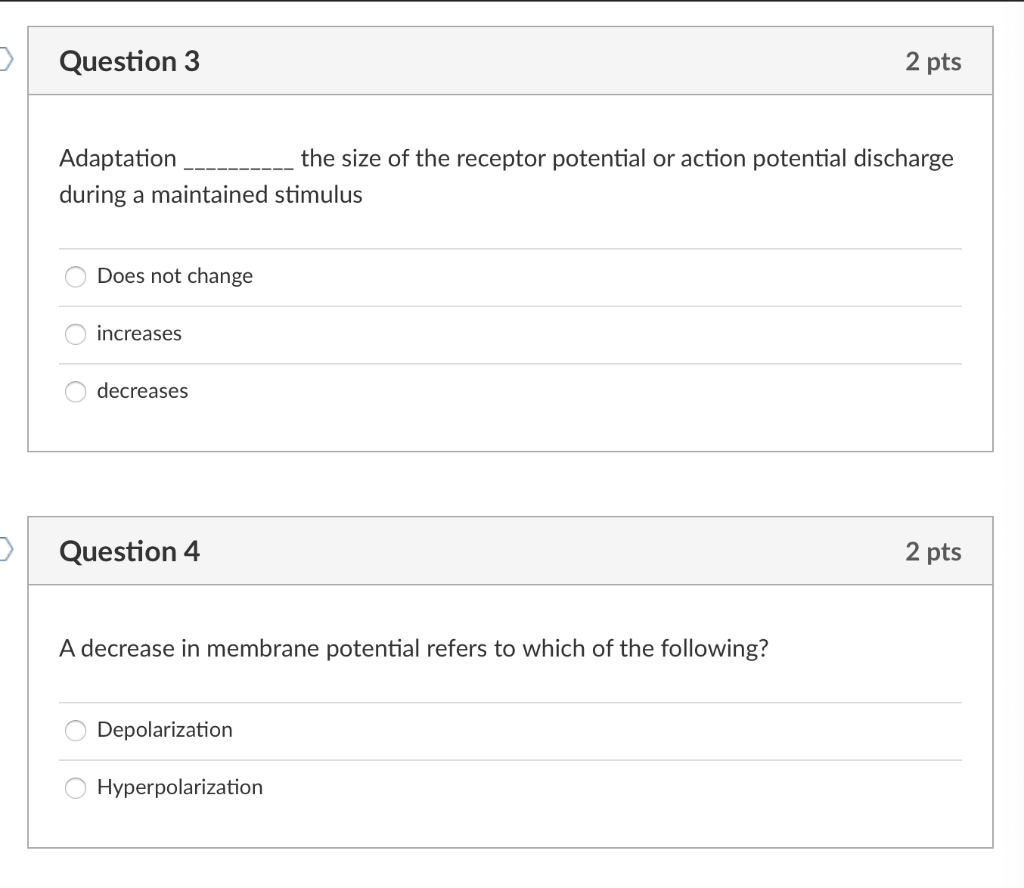Click the 'increases' answer text
Viewport: 1024px width, 888px height.
point(139,333)
